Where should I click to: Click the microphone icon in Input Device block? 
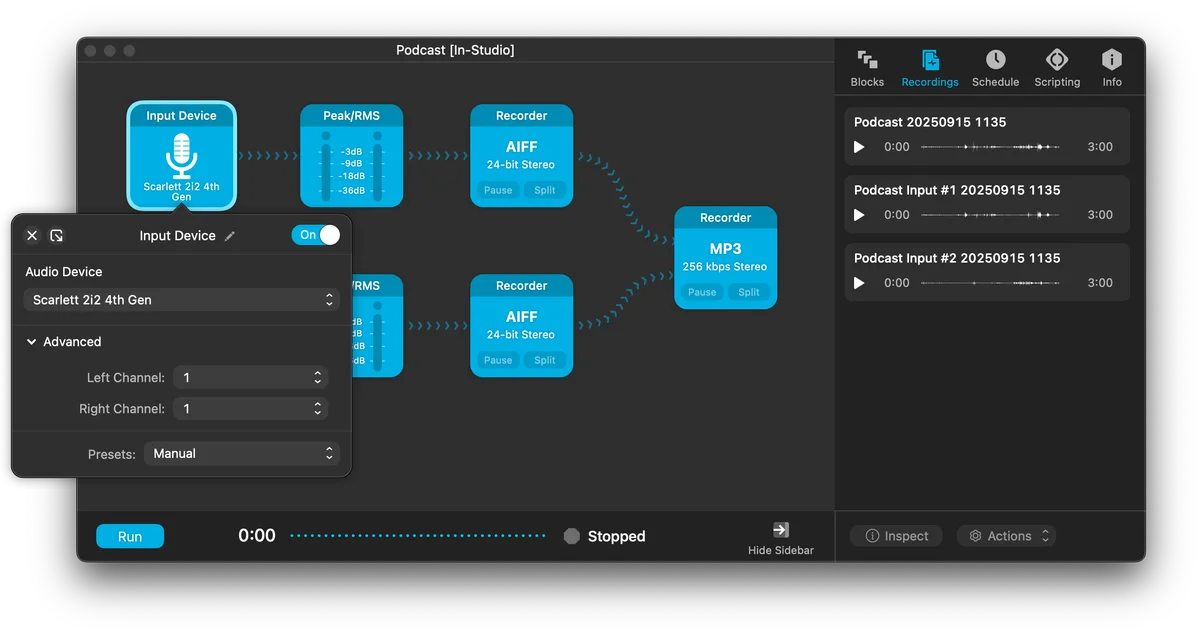pos(181,155)
